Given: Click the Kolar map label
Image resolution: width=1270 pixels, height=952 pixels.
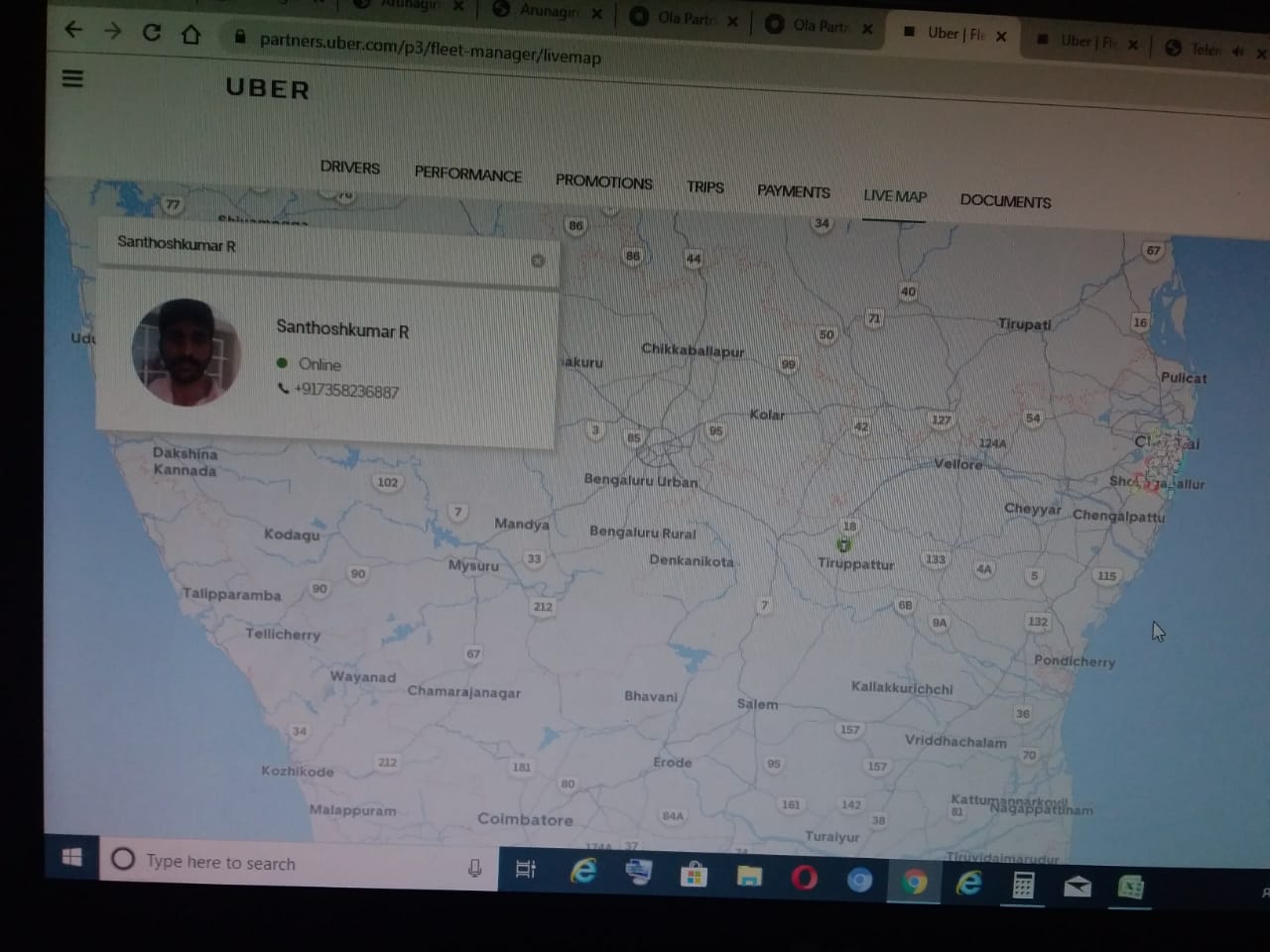Looking at the screenshot, I should click(x=767, y=414).
